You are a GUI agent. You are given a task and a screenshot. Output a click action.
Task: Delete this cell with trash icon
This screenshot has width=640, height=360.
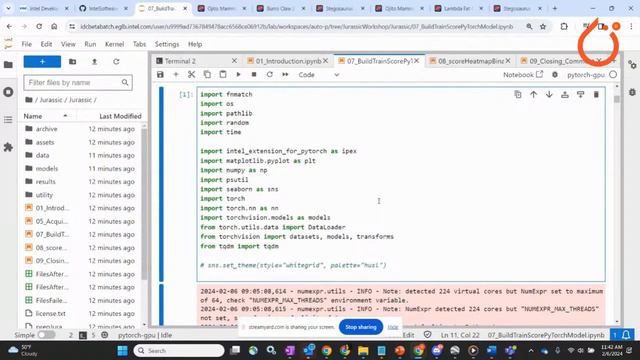(x=596, y=94)
